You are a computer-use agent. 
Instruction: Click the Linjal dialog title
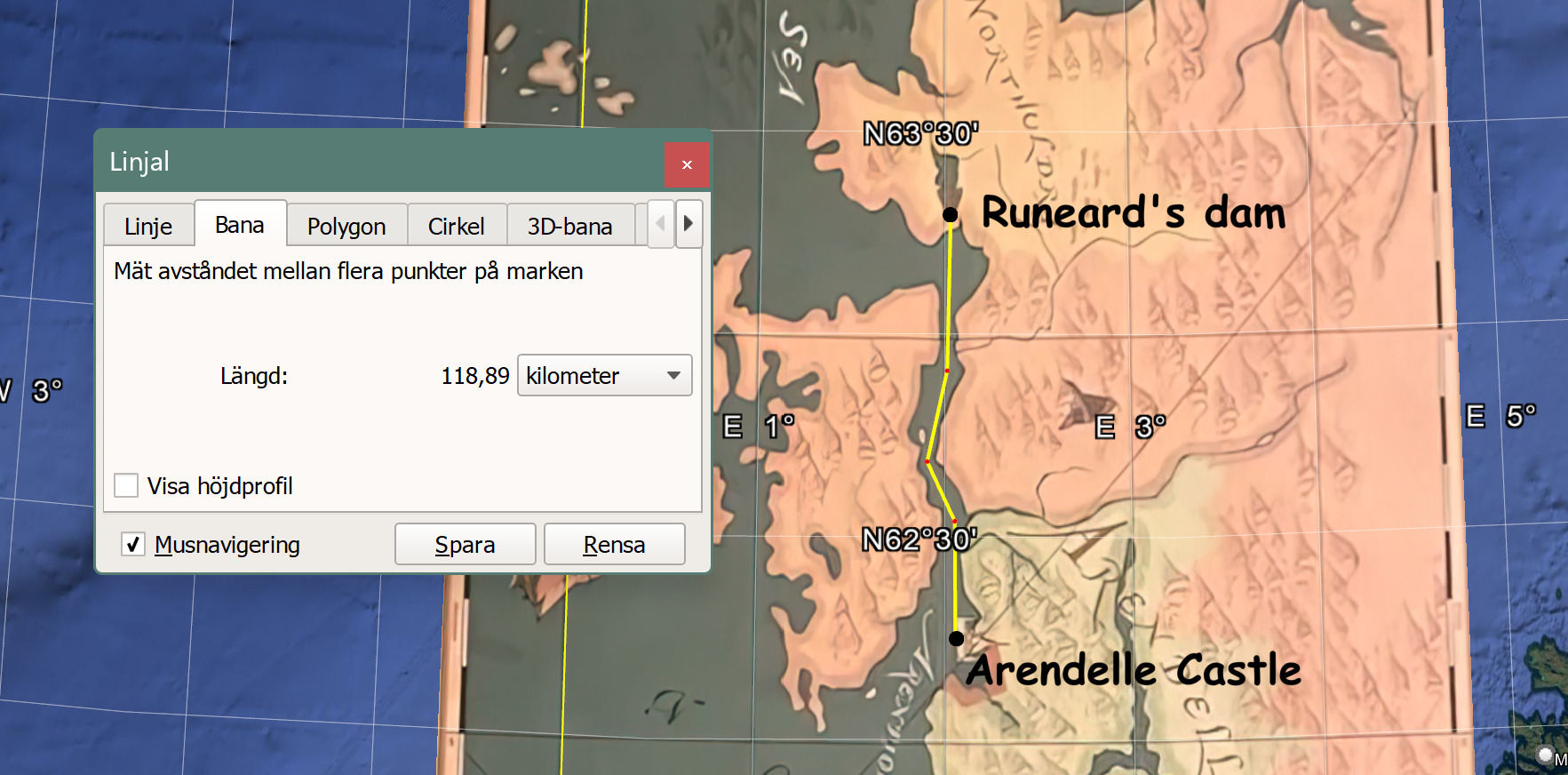139,162
